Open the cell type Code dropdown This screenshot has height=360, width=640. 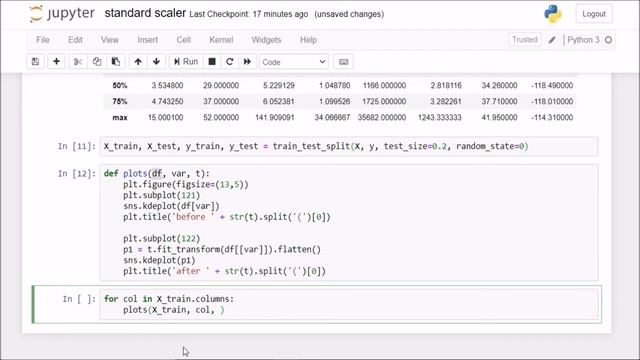(294, 62)
